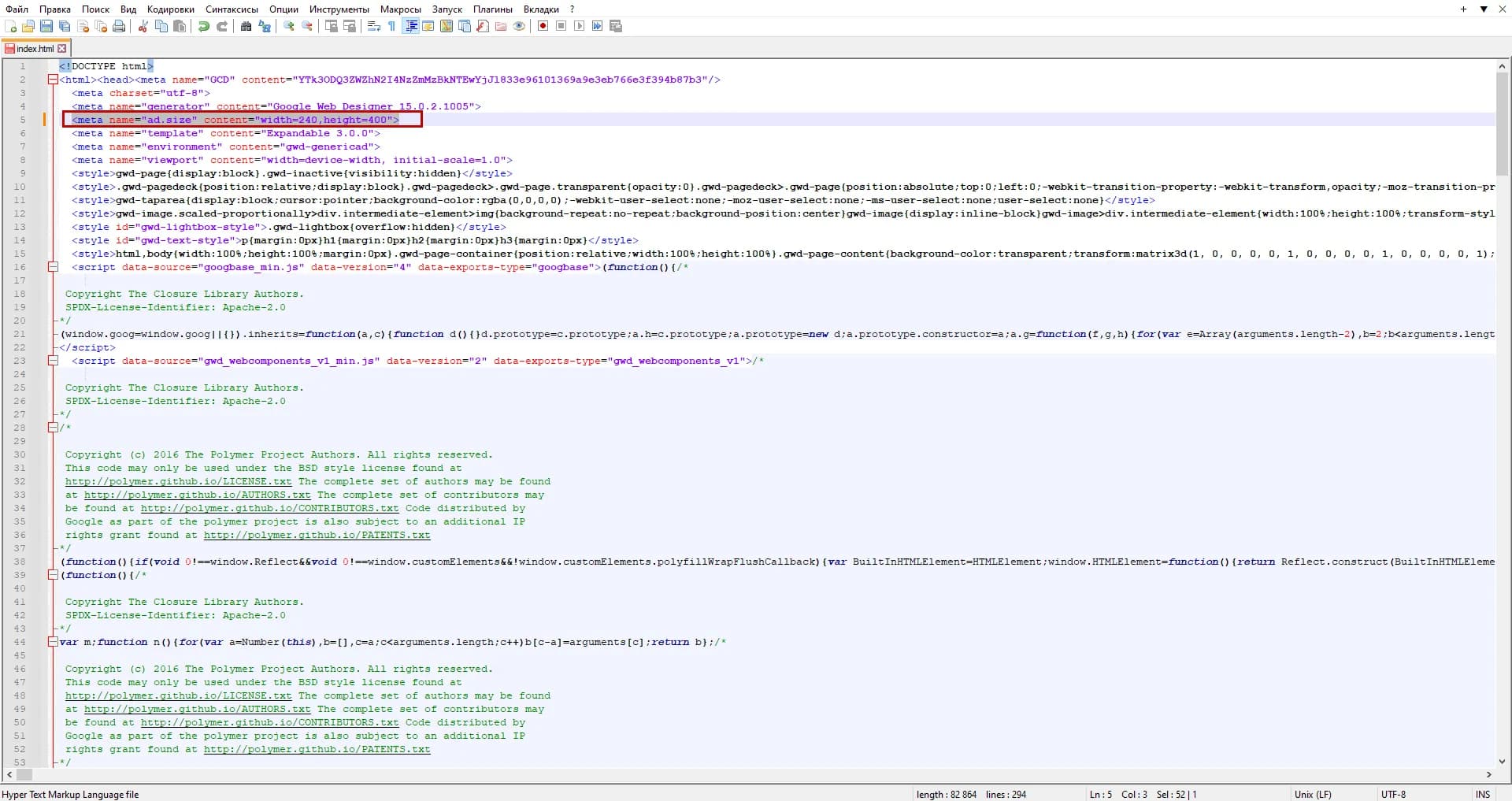Open the Плагины menu
The image size is (1512, 801).
[493, 9]
